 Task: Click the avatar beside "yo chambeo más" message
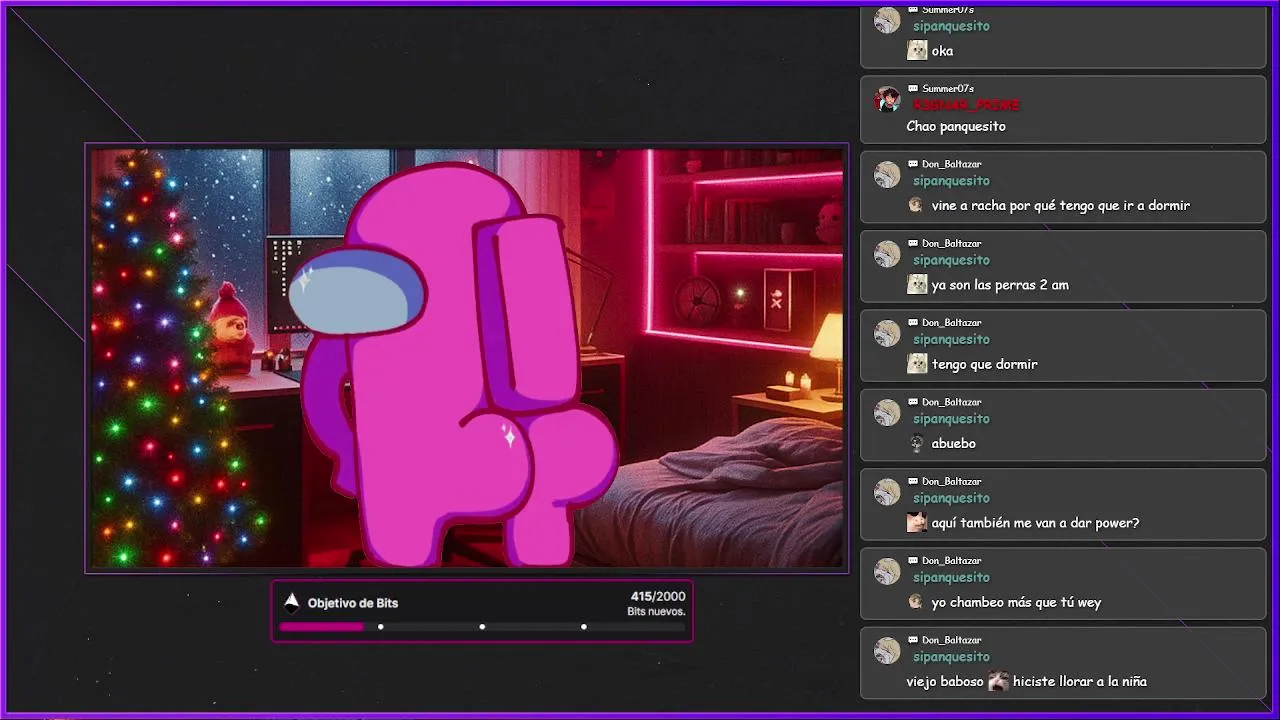[x=887, y=571]
